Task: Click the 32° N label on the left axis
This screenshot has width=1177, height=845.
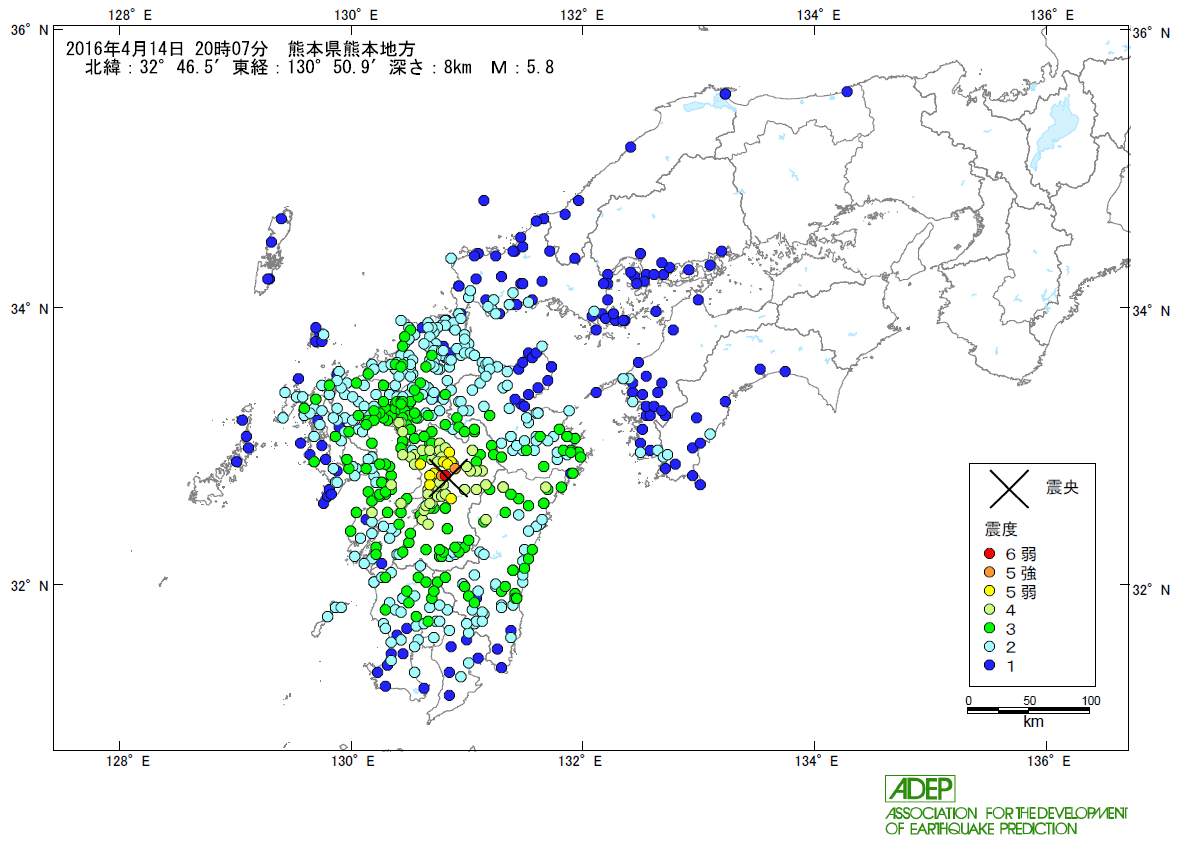Action: (29, 586)
